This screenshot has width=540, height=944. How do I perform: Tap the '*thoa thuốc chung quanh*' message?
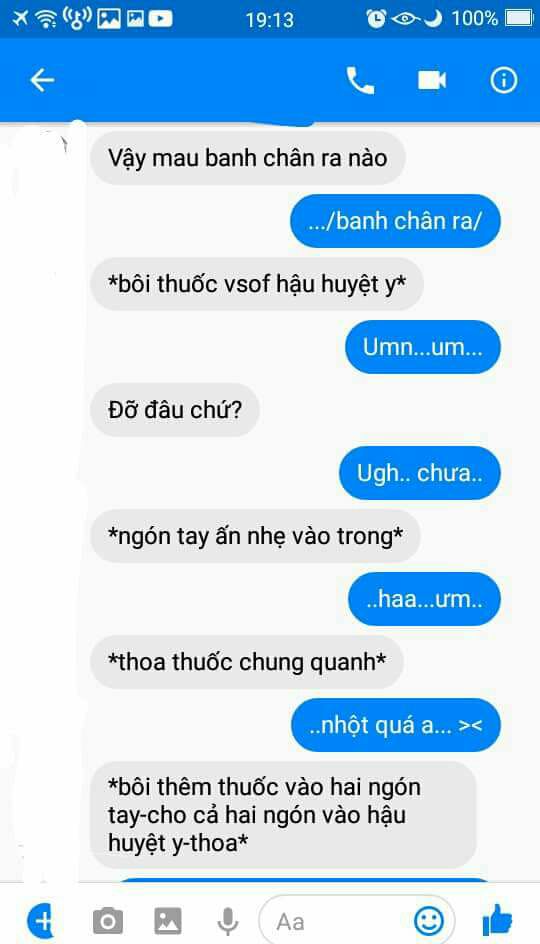(x=247, y=662)
